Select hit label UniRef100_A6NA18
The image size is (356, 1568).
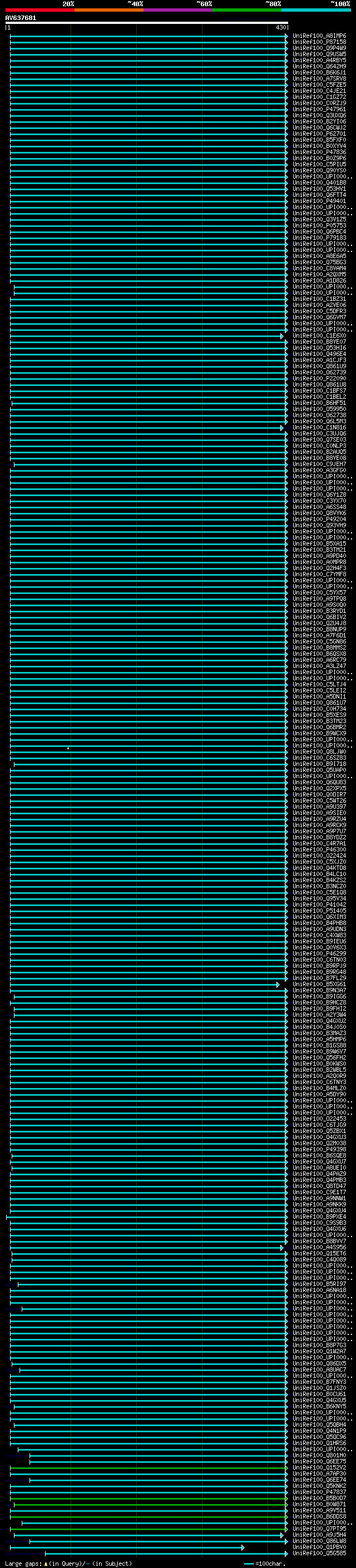coord(319,1290)
